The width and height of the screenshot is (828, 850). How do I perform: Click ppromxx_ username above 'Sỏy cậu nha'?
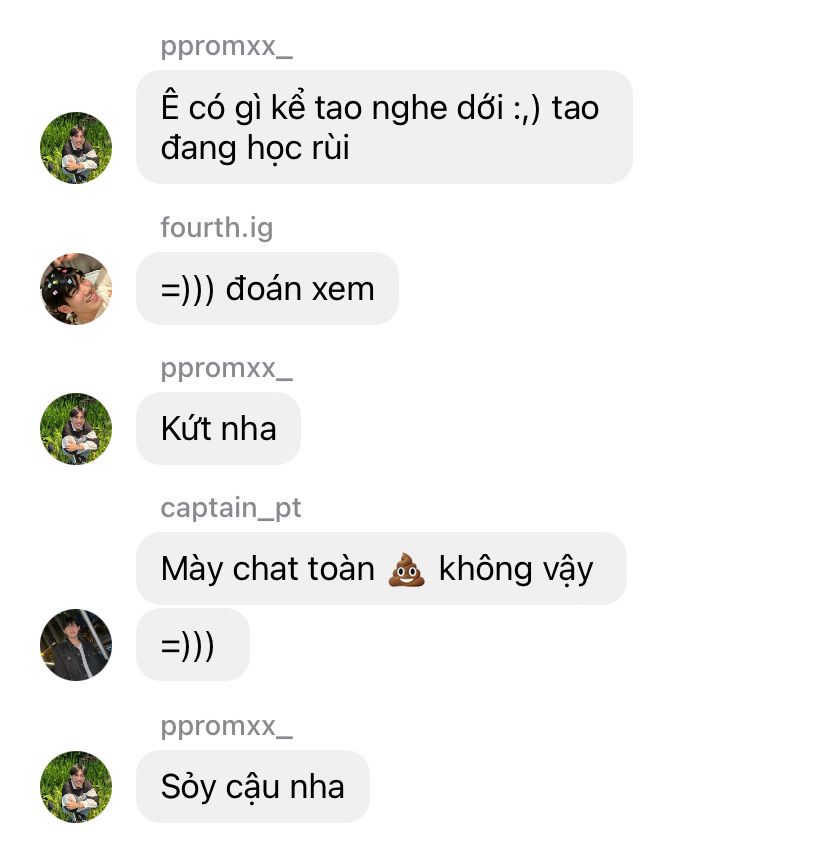click(226, 726)
